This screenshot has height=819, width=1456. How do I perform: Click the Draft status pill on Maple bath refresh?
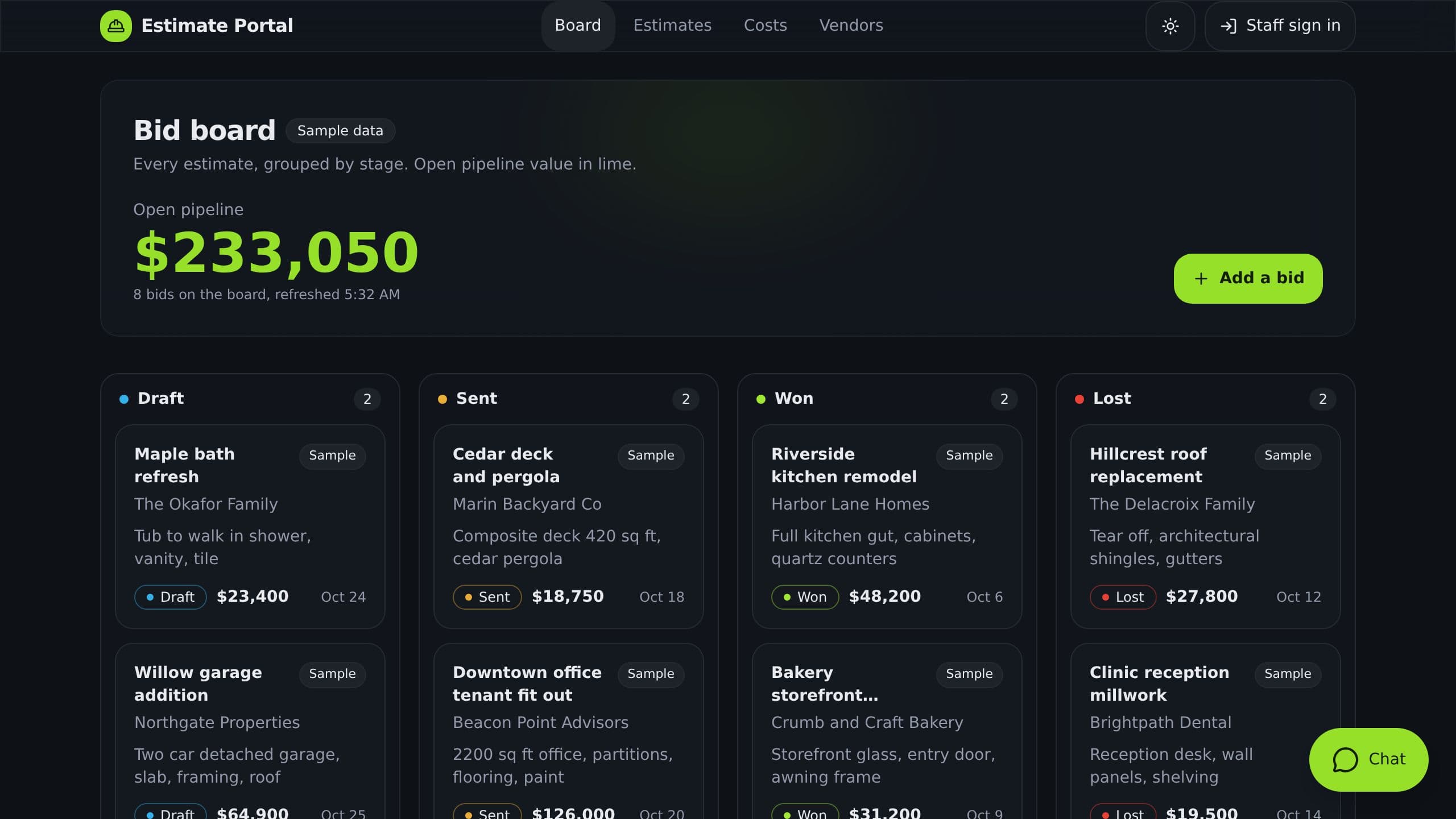coord(170,597)
